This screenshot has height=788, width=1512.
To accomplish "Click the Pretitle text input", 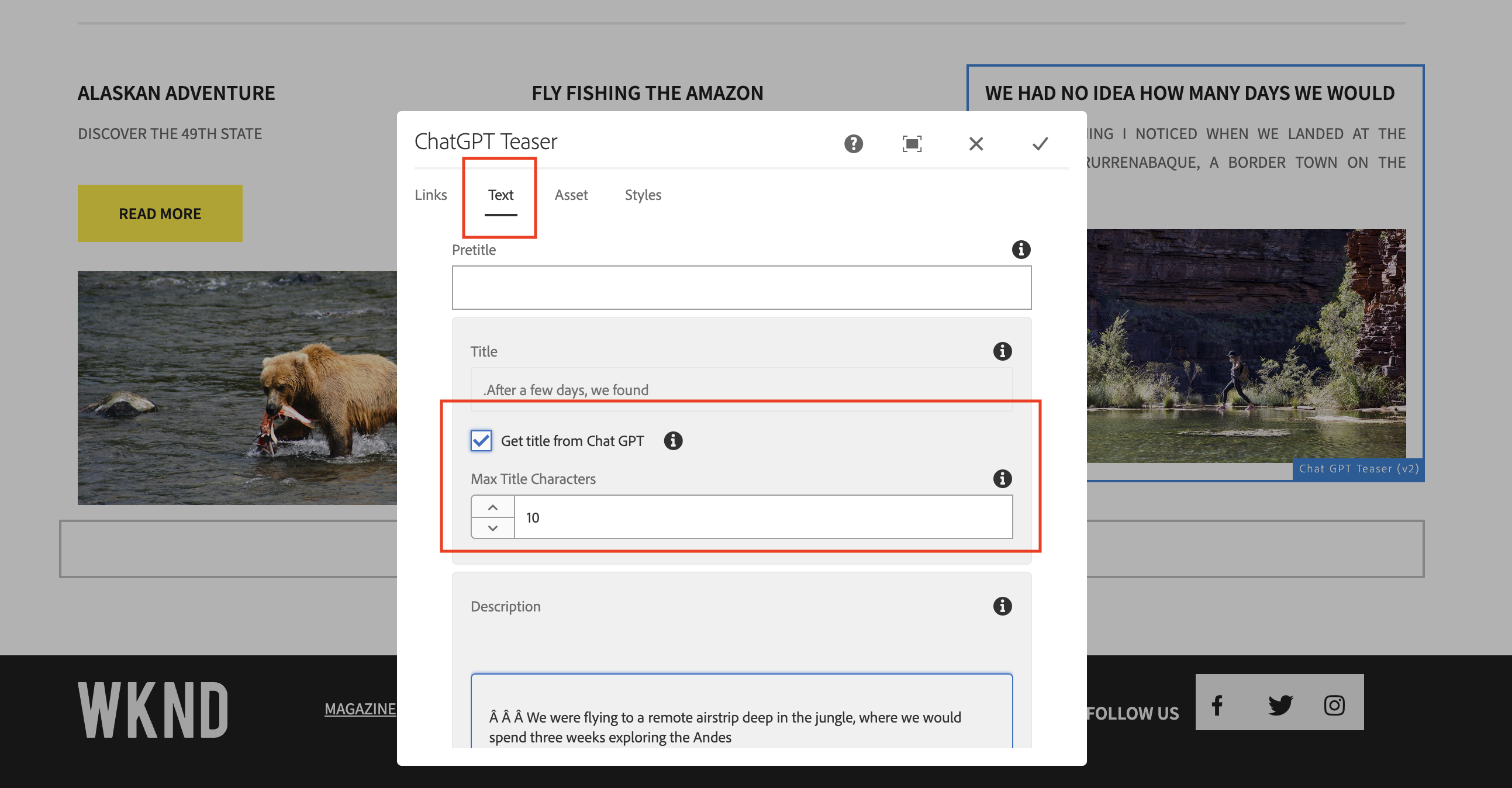I will (x=741, y=288).
